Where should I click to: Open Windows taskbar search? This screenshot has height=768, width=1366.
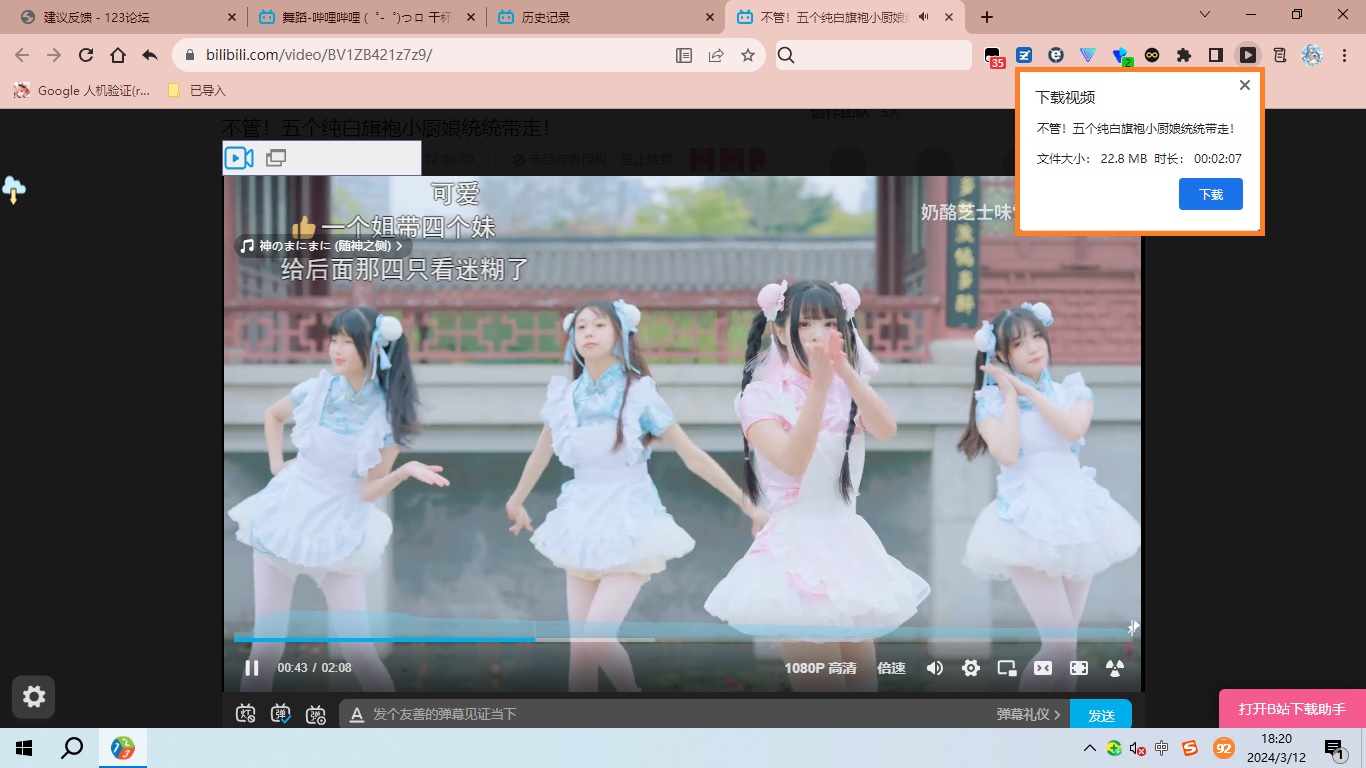72,748
